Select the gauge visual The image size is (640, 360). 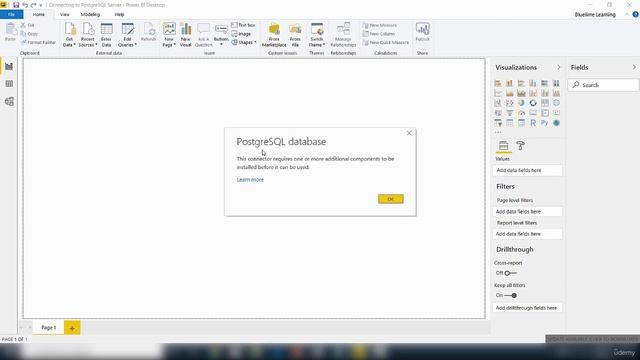[x=521, y=113]
